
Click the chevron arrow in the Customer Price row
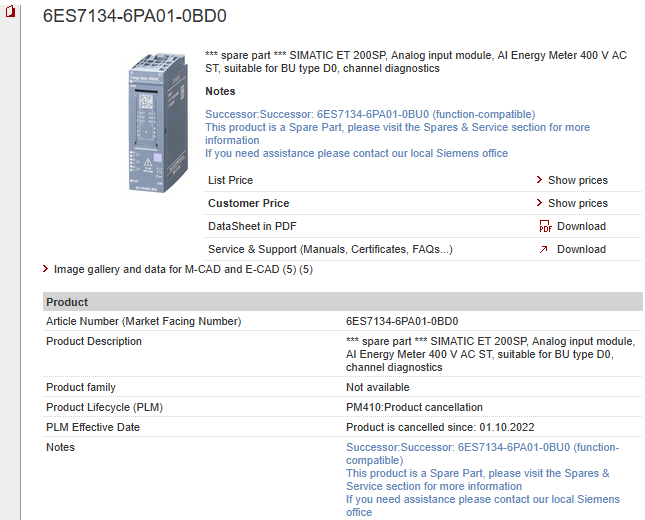tap(540, 204)
